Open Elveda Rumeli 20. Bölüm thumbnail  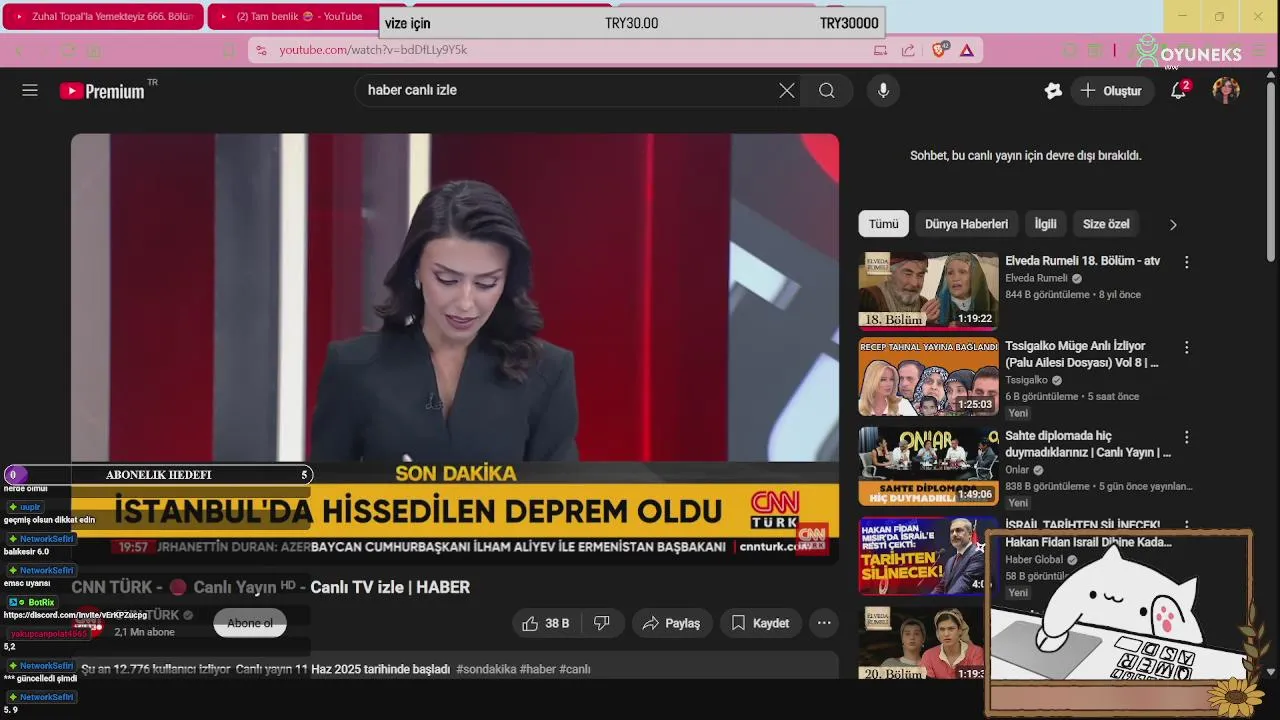[922, 643]
